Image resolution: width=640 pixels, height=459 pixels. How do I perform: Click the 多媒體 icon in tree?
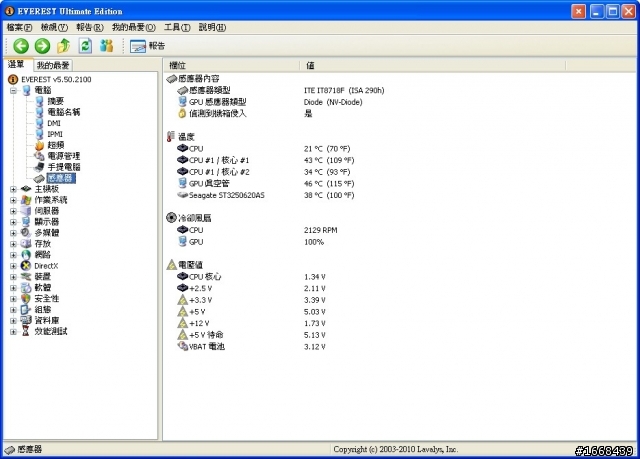pos(26,233)
